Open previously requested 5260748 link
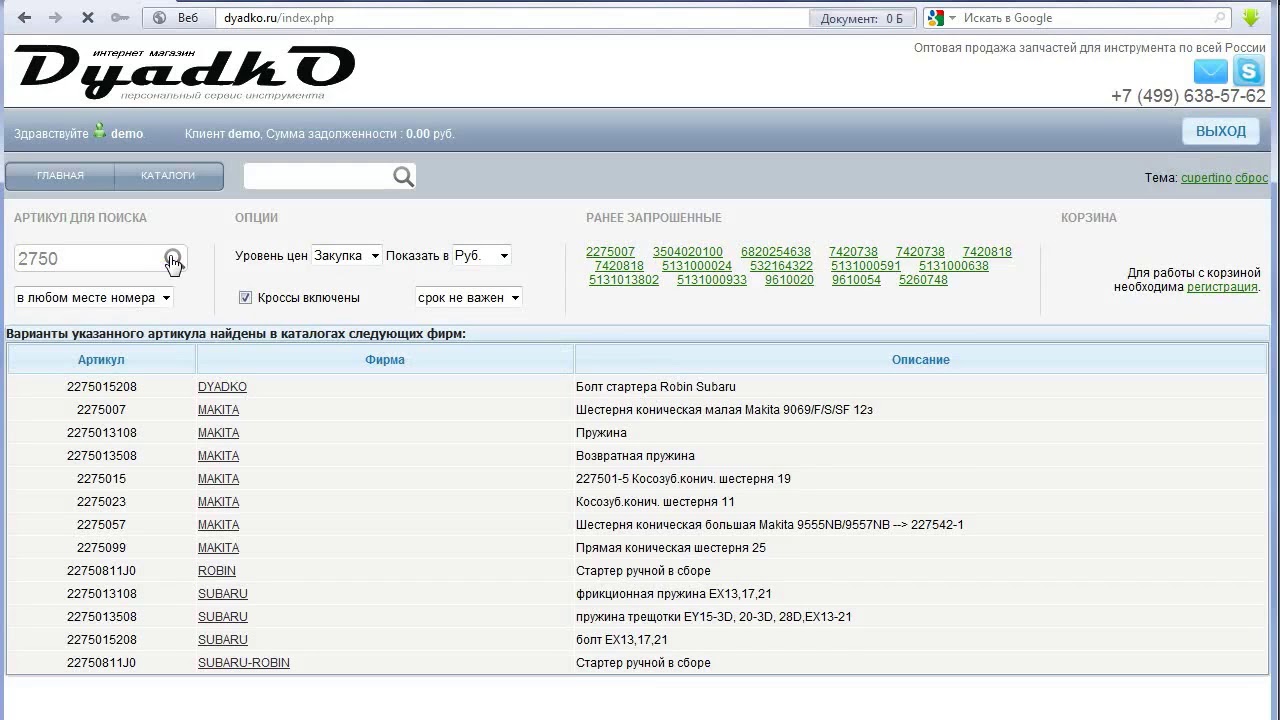This screenshot has width=1280, height=720. 923,280
